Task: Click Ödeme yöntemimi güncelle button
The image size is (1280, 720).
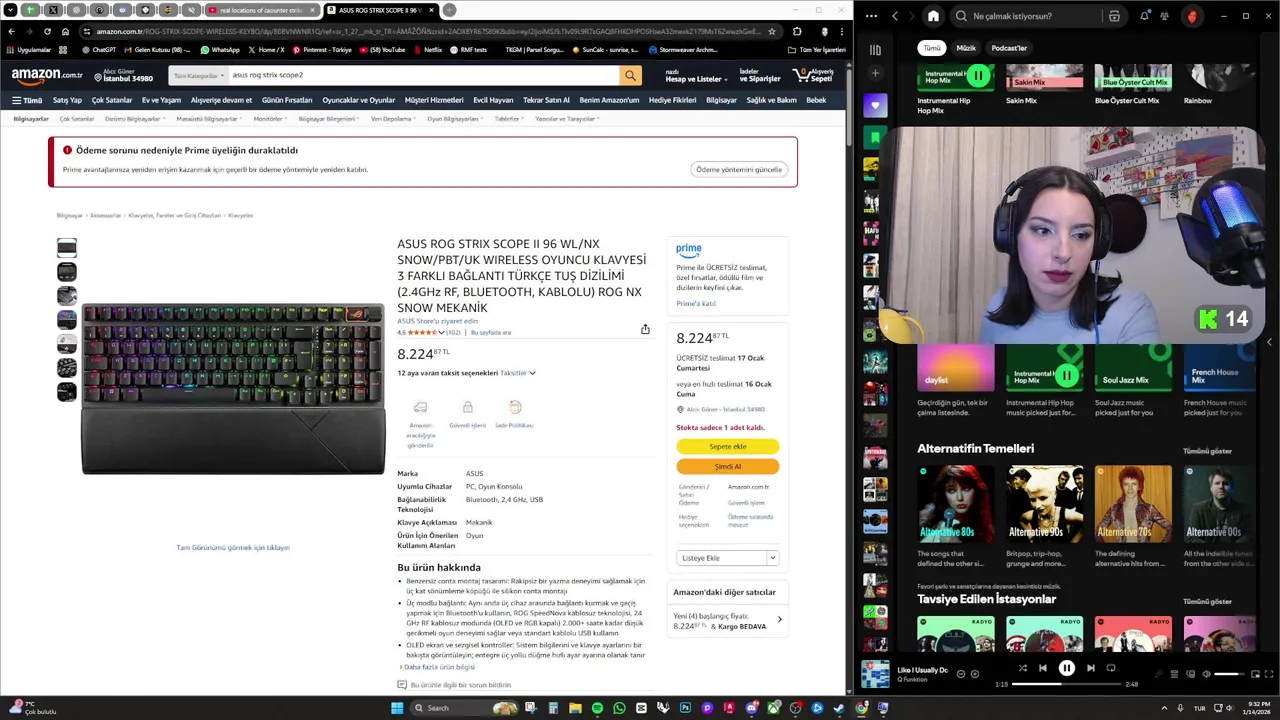Action: (x=739, y=170)
